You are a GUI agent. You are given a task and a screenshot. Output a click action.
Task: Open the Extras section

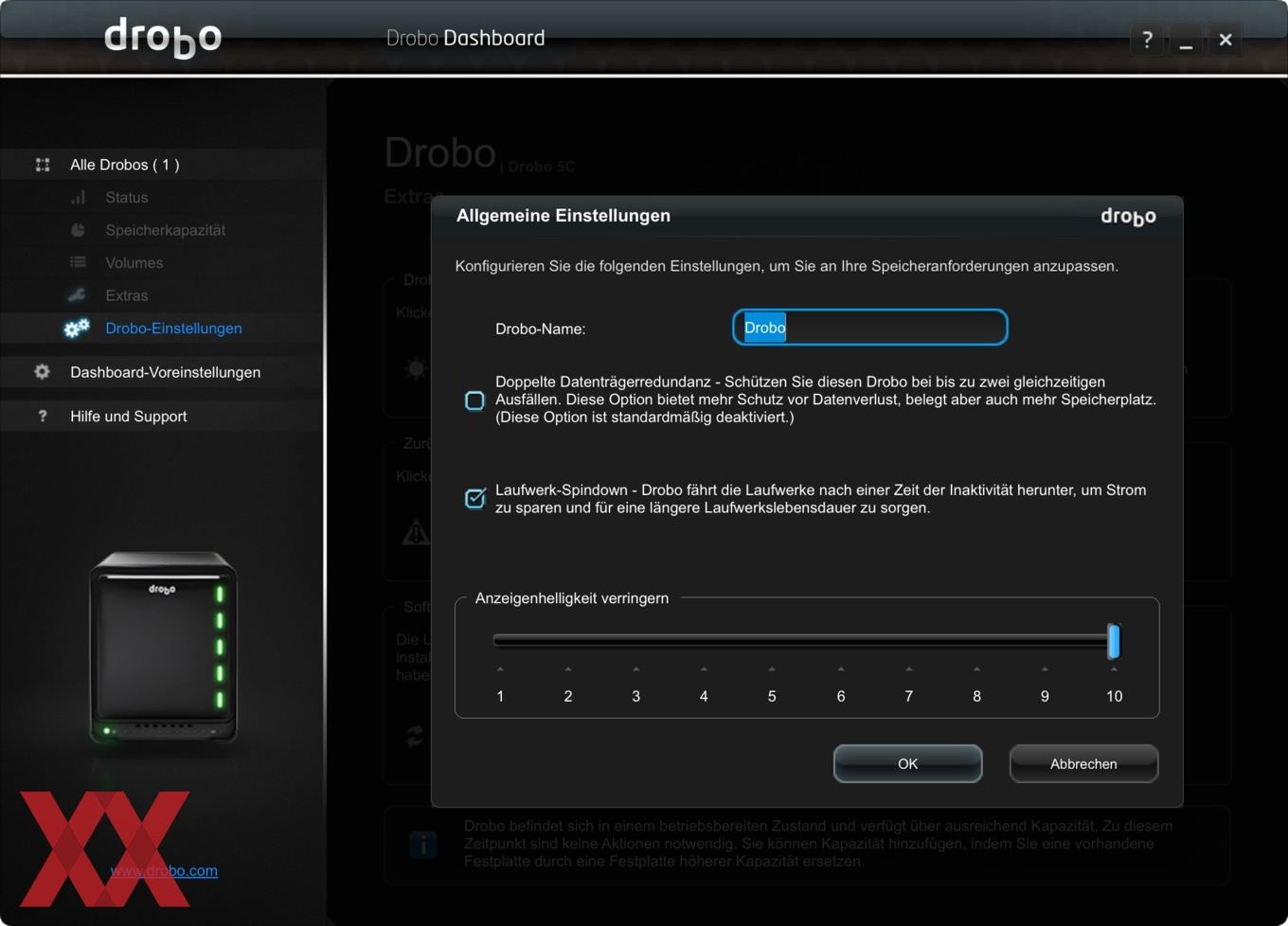point(127,295)
